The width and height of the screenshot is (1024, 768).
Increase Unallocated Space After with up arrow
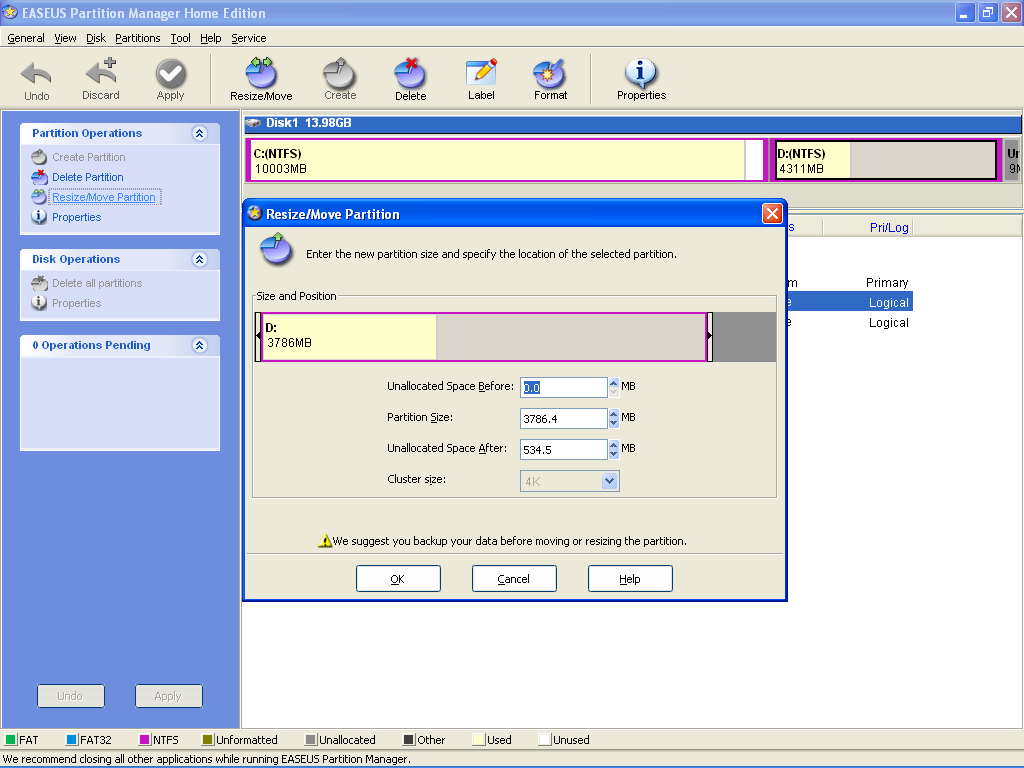[613, 444]
